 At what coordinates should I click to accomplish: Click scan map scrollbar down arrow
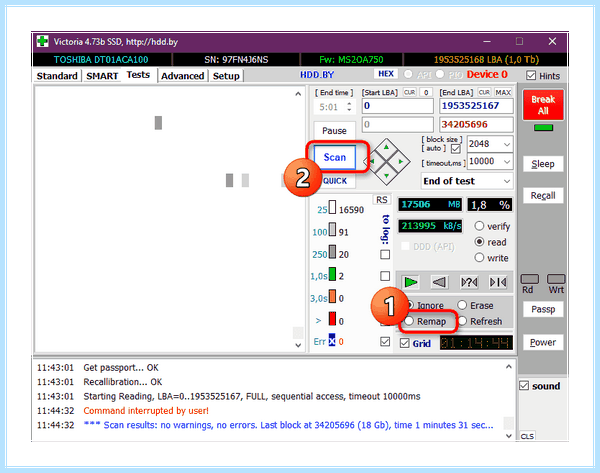[298, 345]
